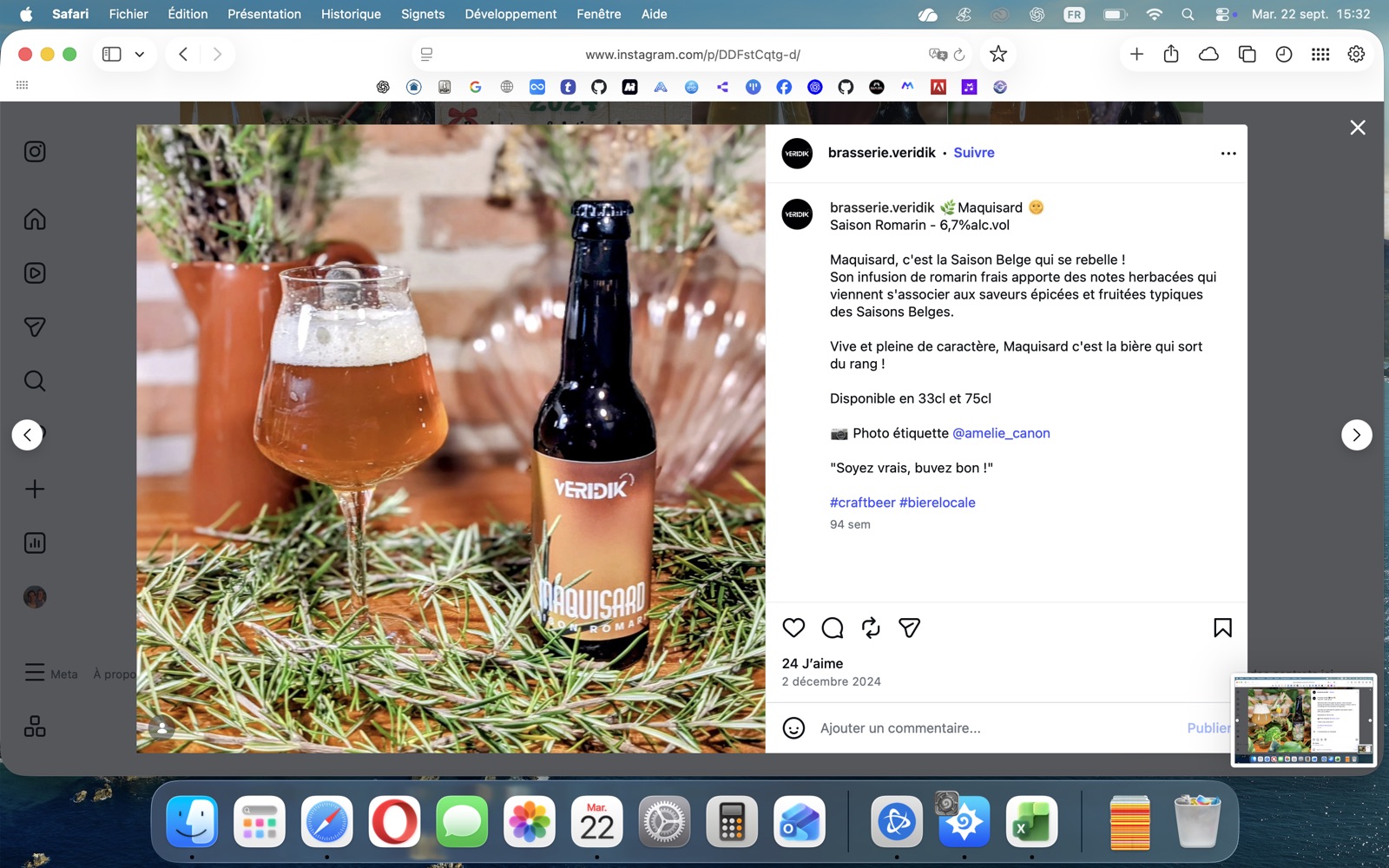Launch Opera from the Dock
The image size is (1389, 868).
click(394, 821)
